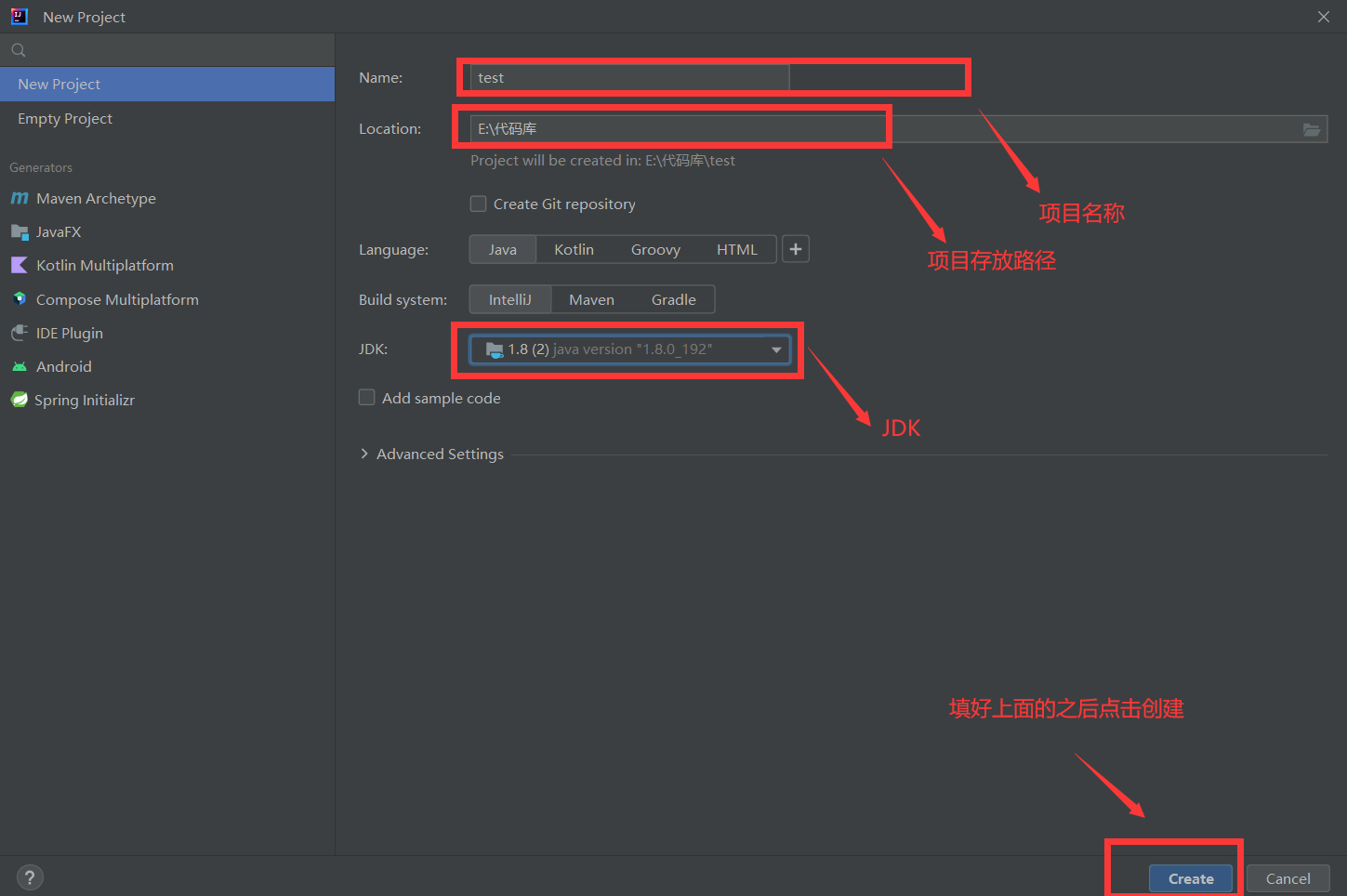Tick the Add sample code checkbox
The width and height of the screenshot is (1347, 896).
pos(367,398)
